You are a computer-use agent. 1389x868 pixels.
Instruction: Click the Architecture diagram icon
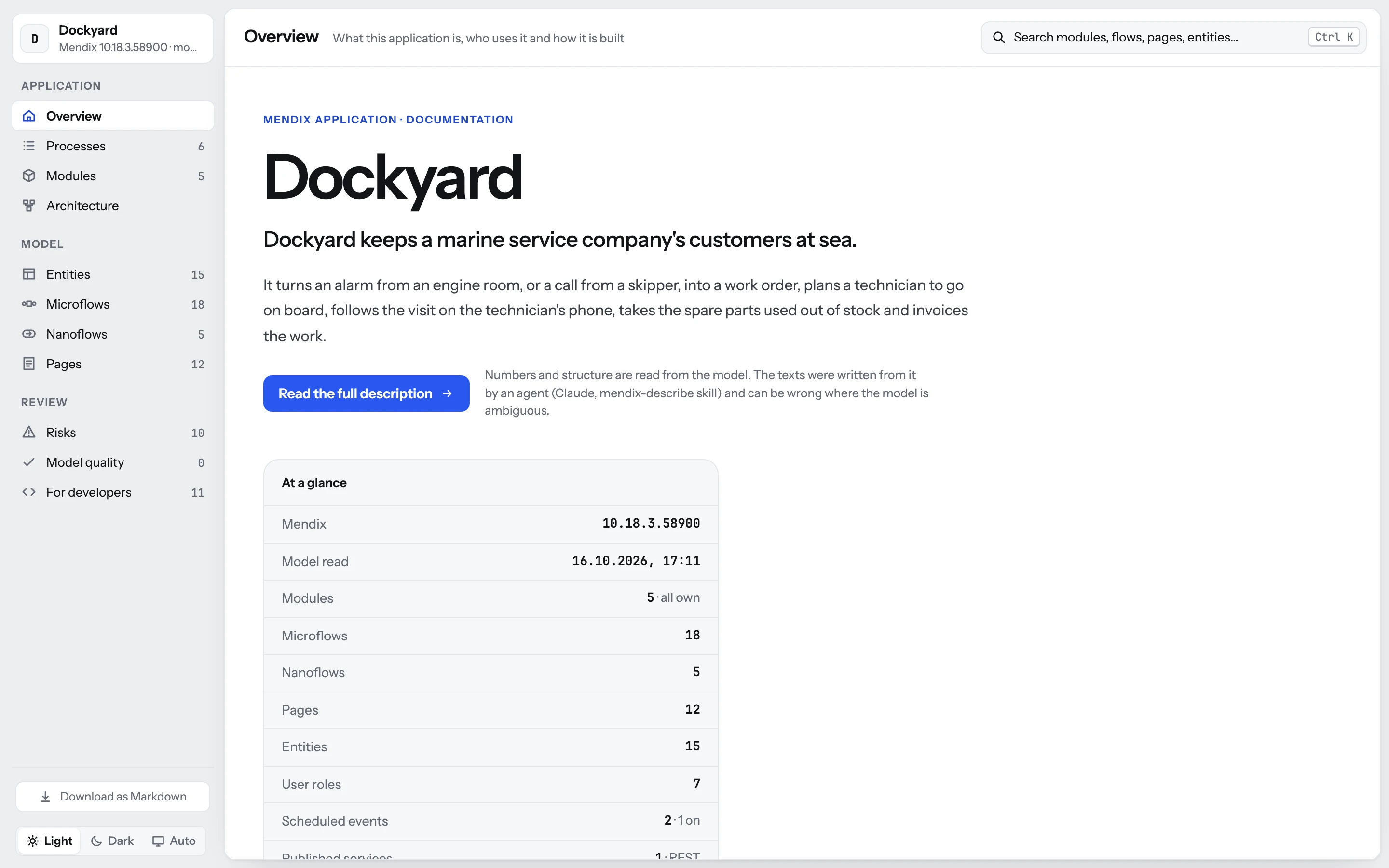pos(29,205)
